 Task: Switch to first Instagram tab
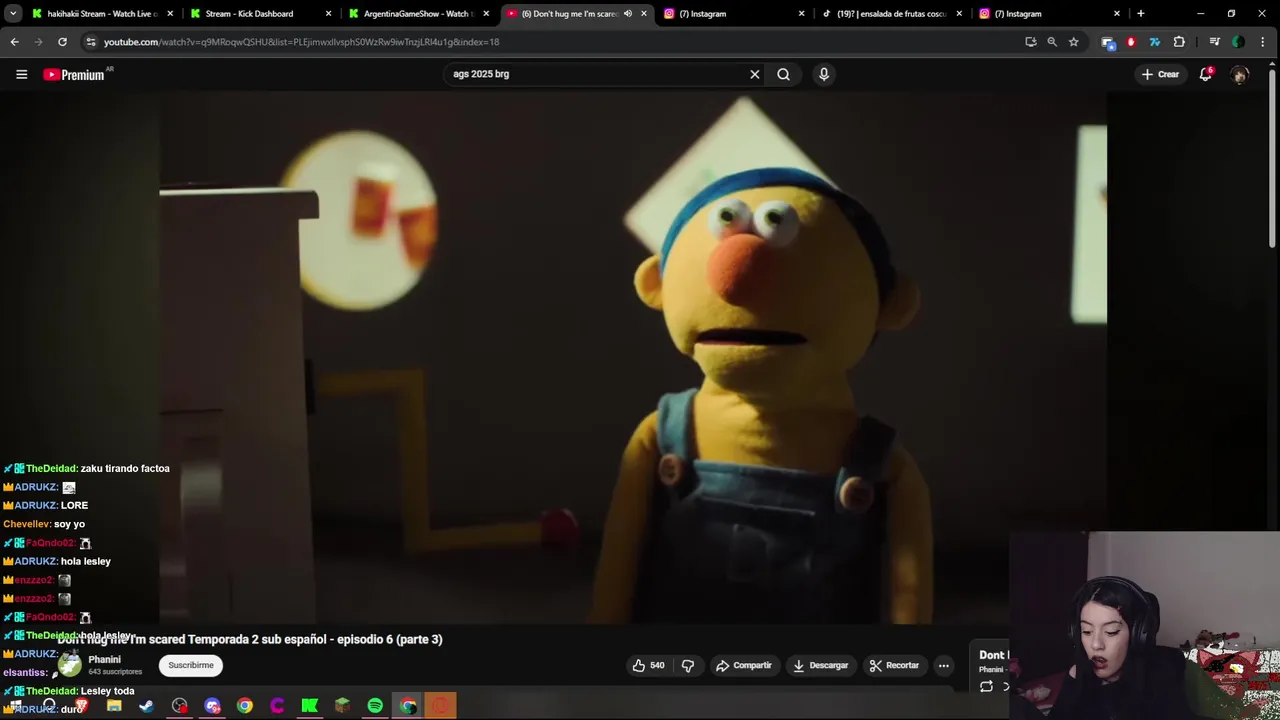click(734, 14)
